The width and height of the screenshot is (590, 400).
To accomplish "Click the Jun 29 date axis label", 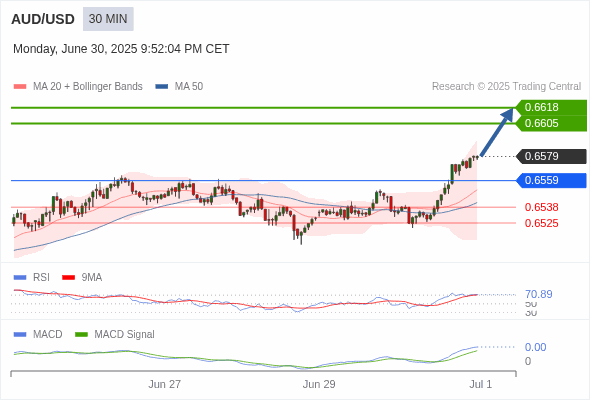I will pyautogui.click(x=319, y=384).
